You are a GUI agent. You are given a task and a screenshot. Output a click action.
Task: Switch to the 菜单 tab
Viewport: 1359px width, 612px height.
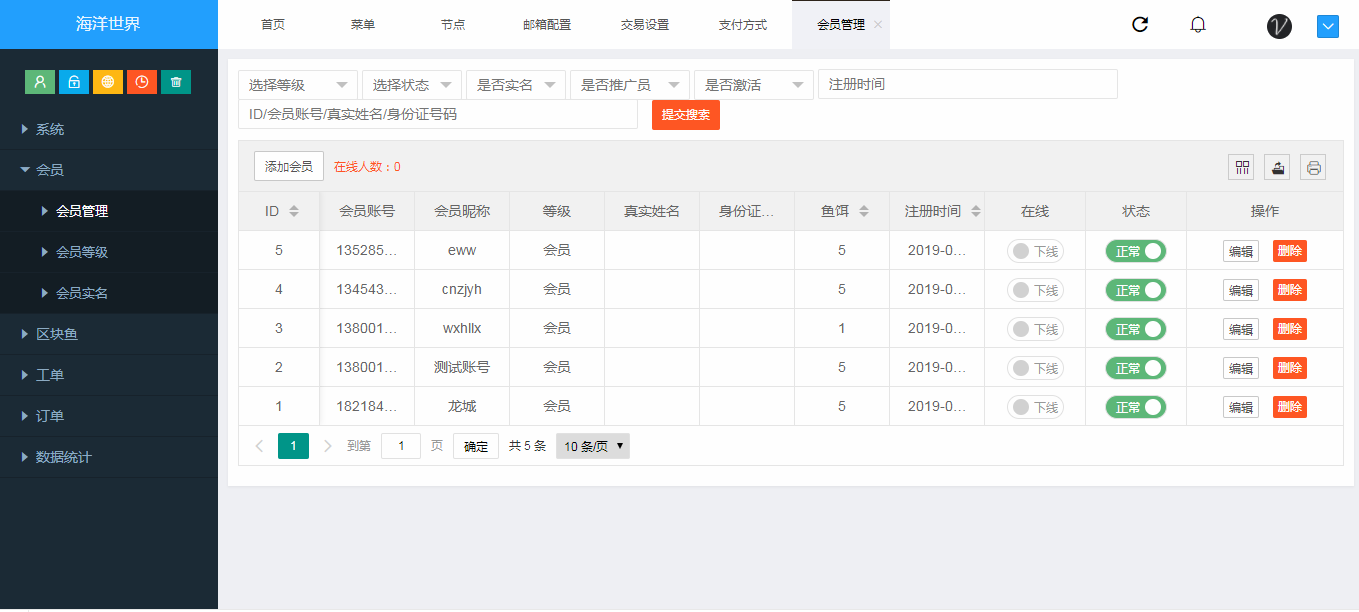363,25
